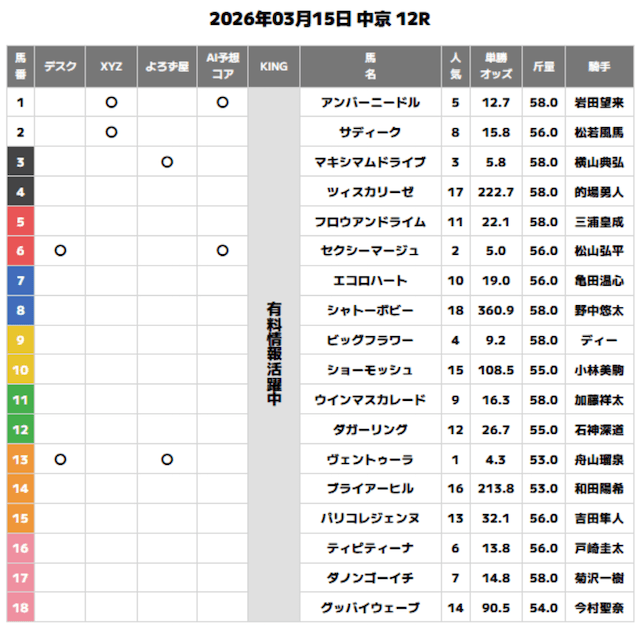Click jockey name 戸崎圭太

[x=599, y=548]
